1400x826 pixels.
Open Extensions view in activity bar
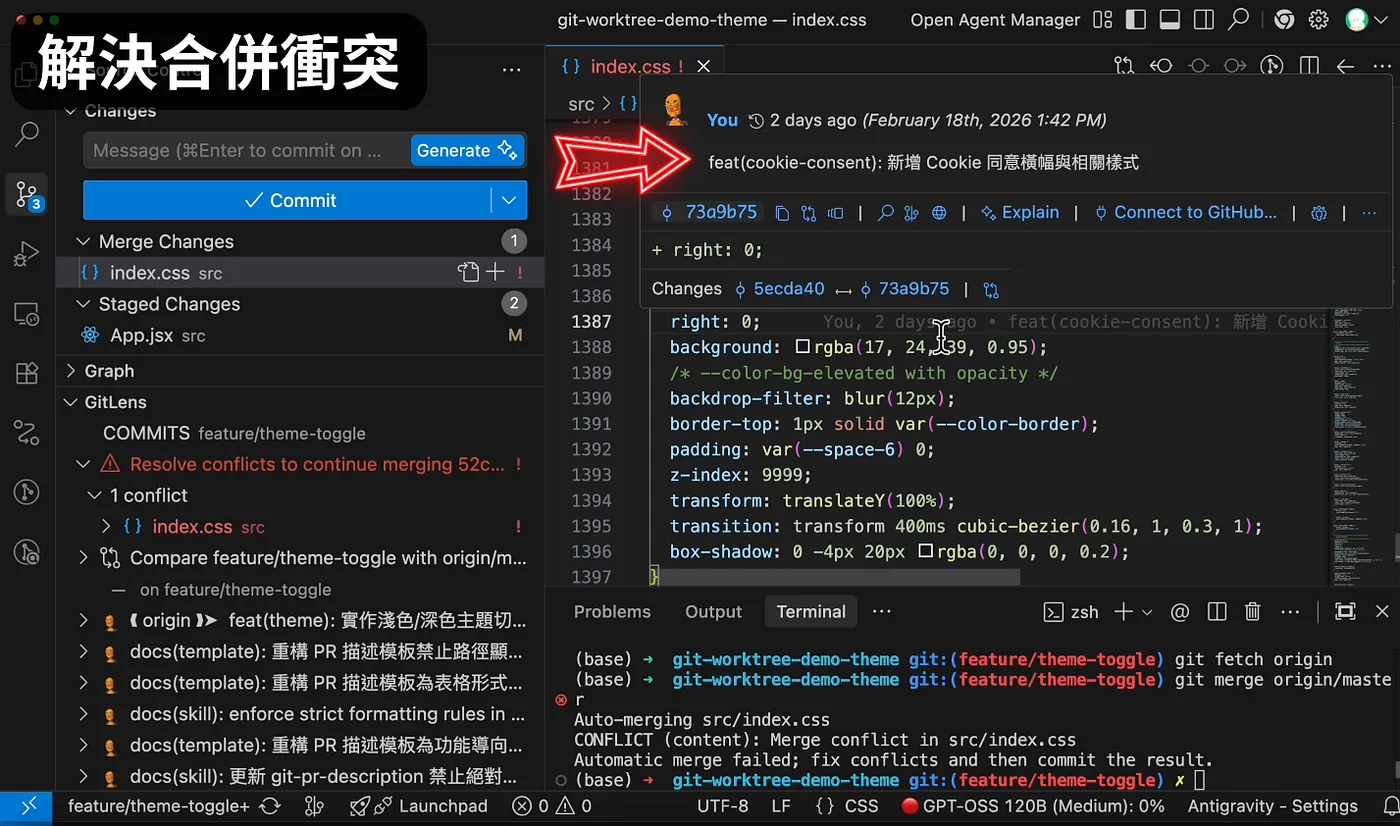27,374
